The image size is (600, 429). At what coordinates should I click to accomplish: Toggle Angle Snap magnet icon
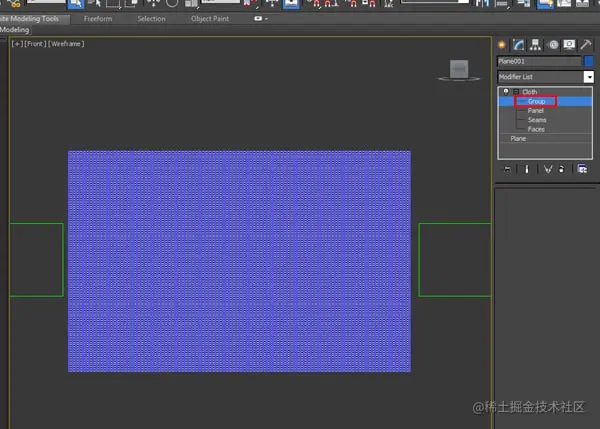click(x=331, y=4)
